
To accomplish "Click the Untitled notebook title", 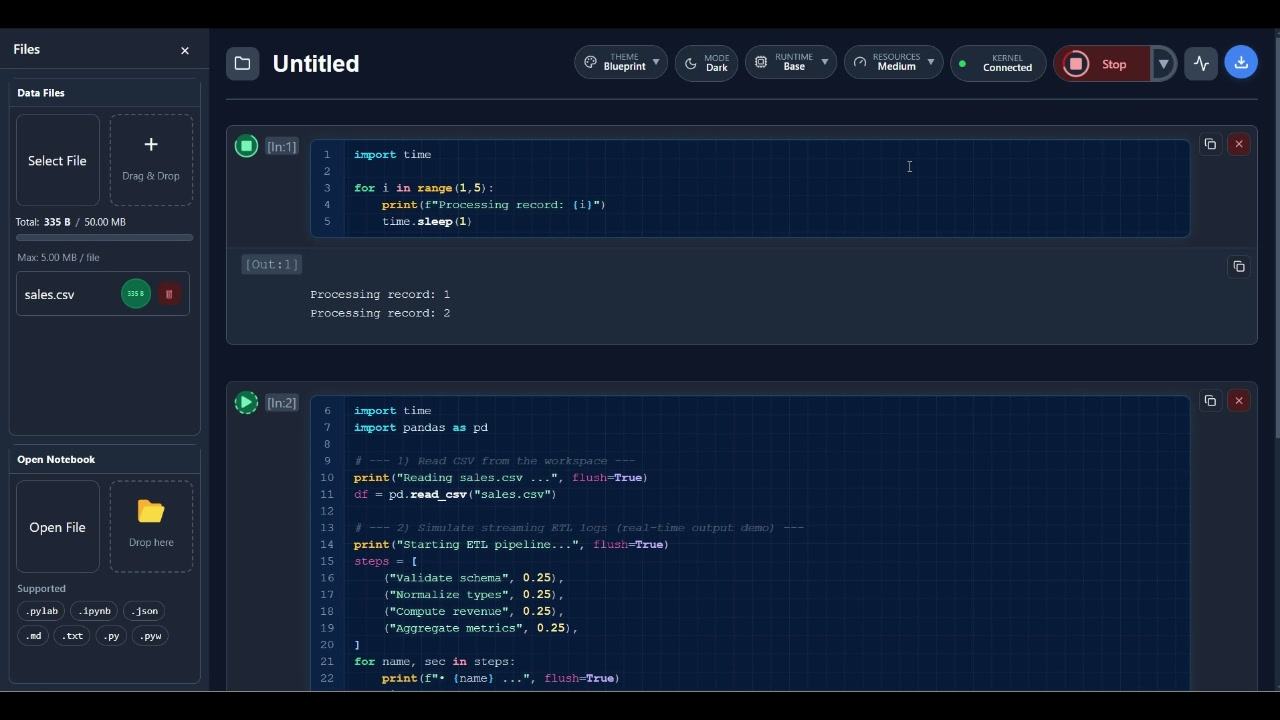I will [316, 64].
